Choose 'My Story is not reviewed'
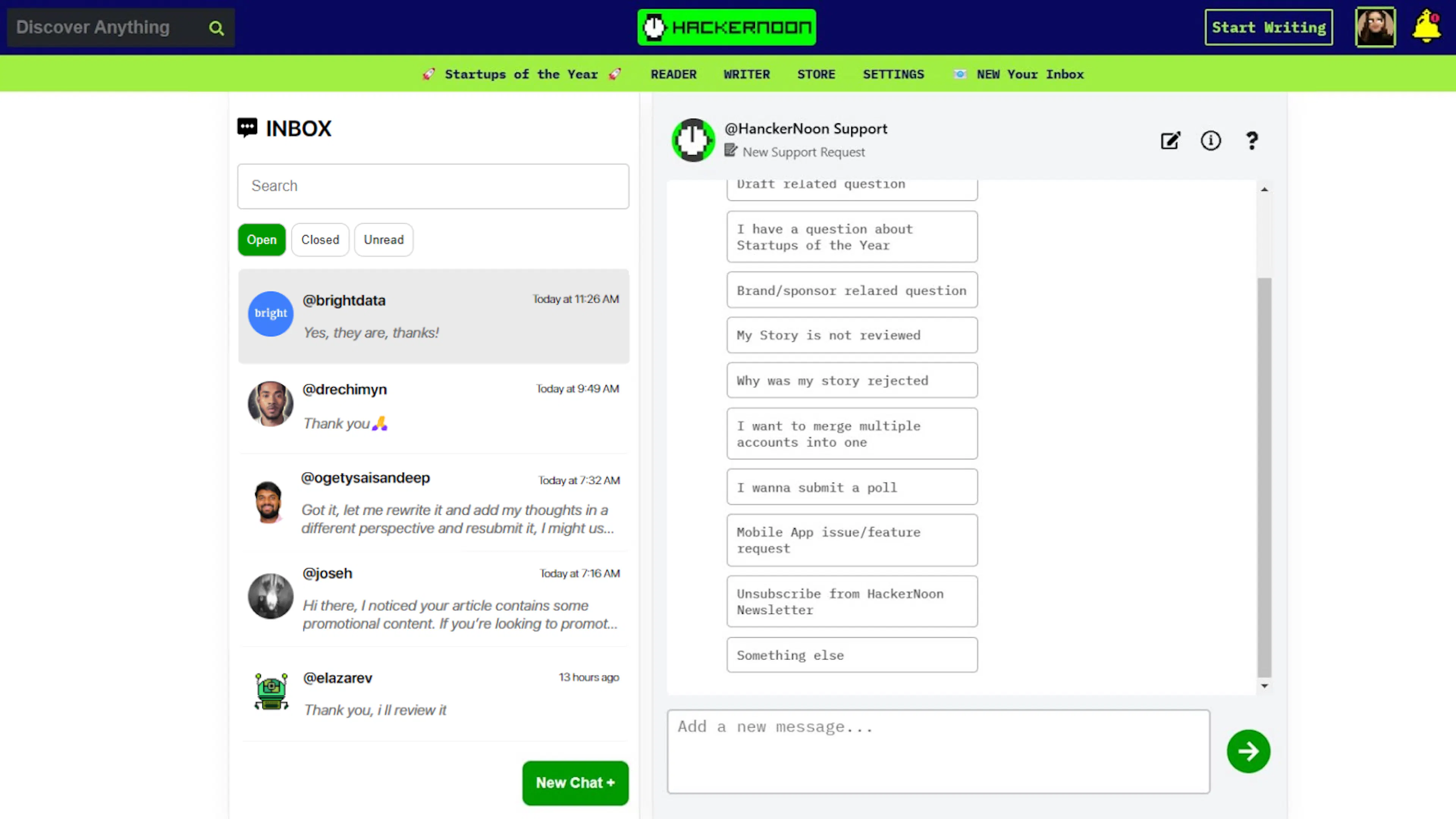Viewport: 1456px width, 819px height. [852, 335]
